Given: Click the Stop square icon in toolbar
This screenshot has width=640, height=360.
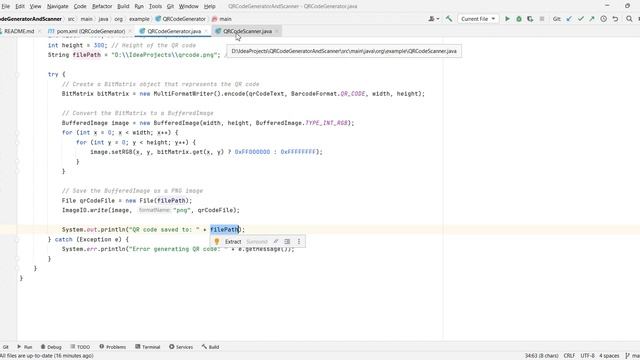Looking at the screenshot, I should (x=542, y=19).
